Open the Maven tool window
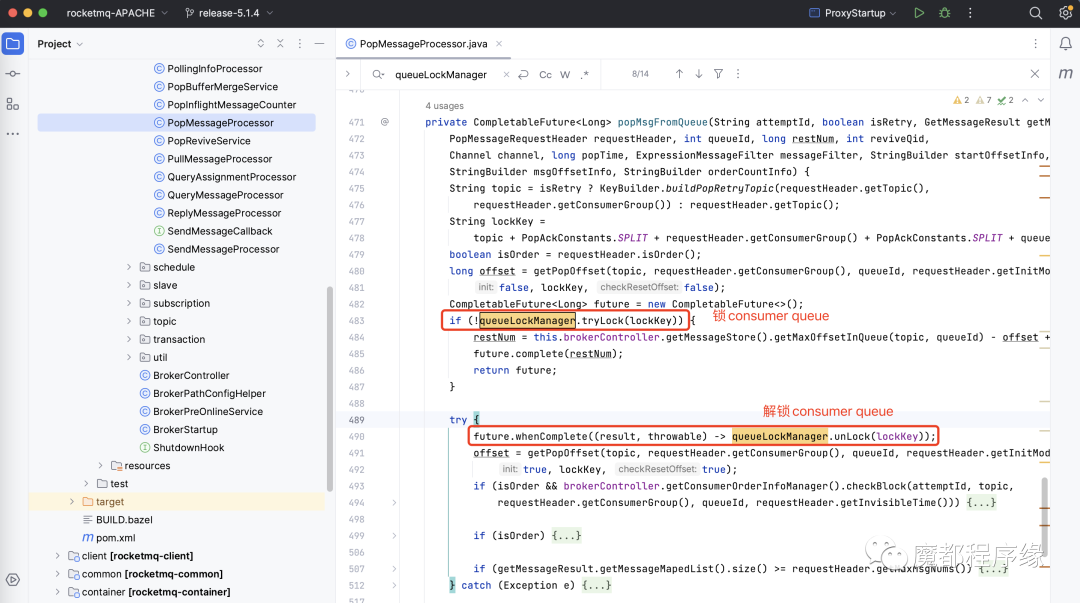Image resolution: width=1080 pixels, height=603 pixels. click(x=1065, y=74)
